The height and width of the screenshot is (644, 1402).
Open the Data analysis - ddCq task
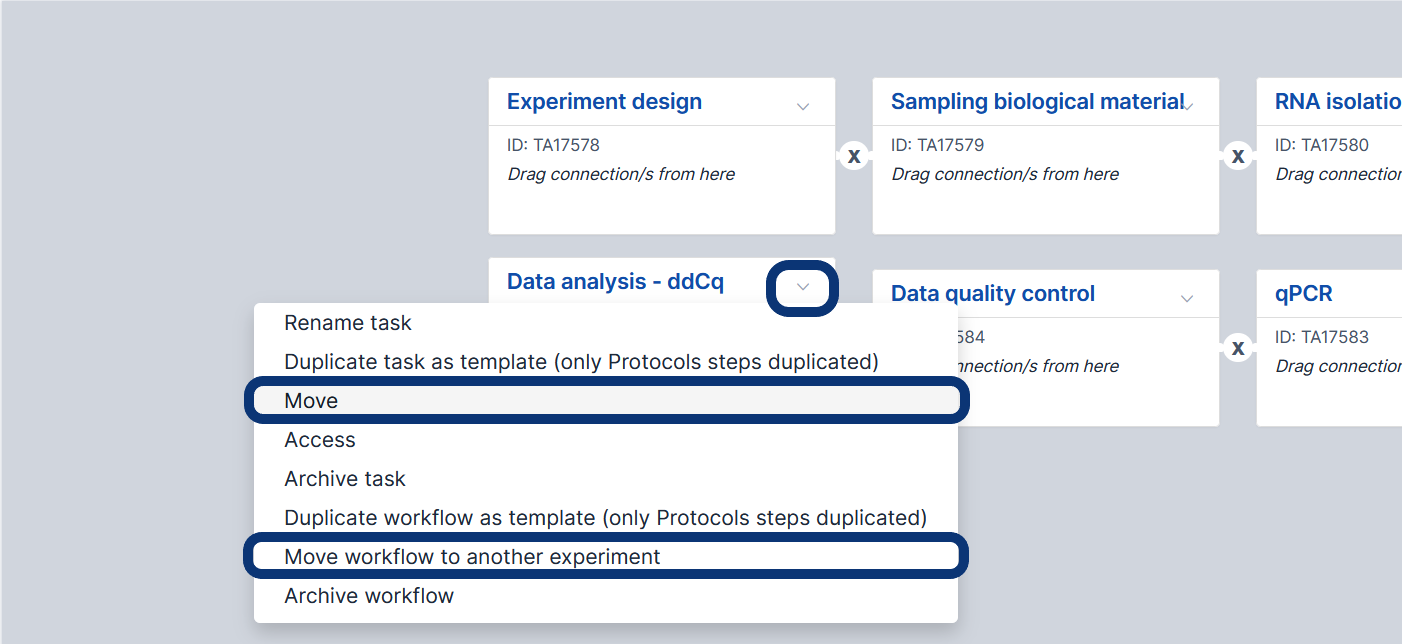615,282
